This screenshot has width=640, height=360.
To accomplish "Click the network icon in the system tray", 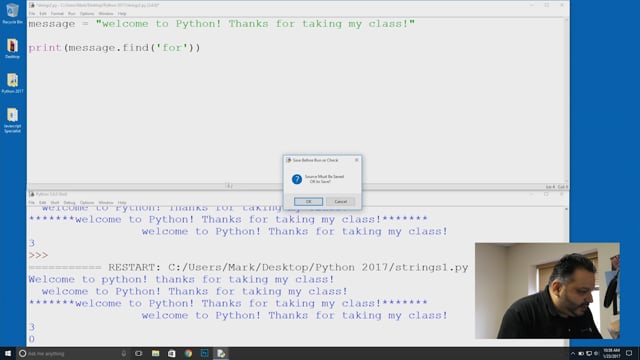I will (589, 353).
